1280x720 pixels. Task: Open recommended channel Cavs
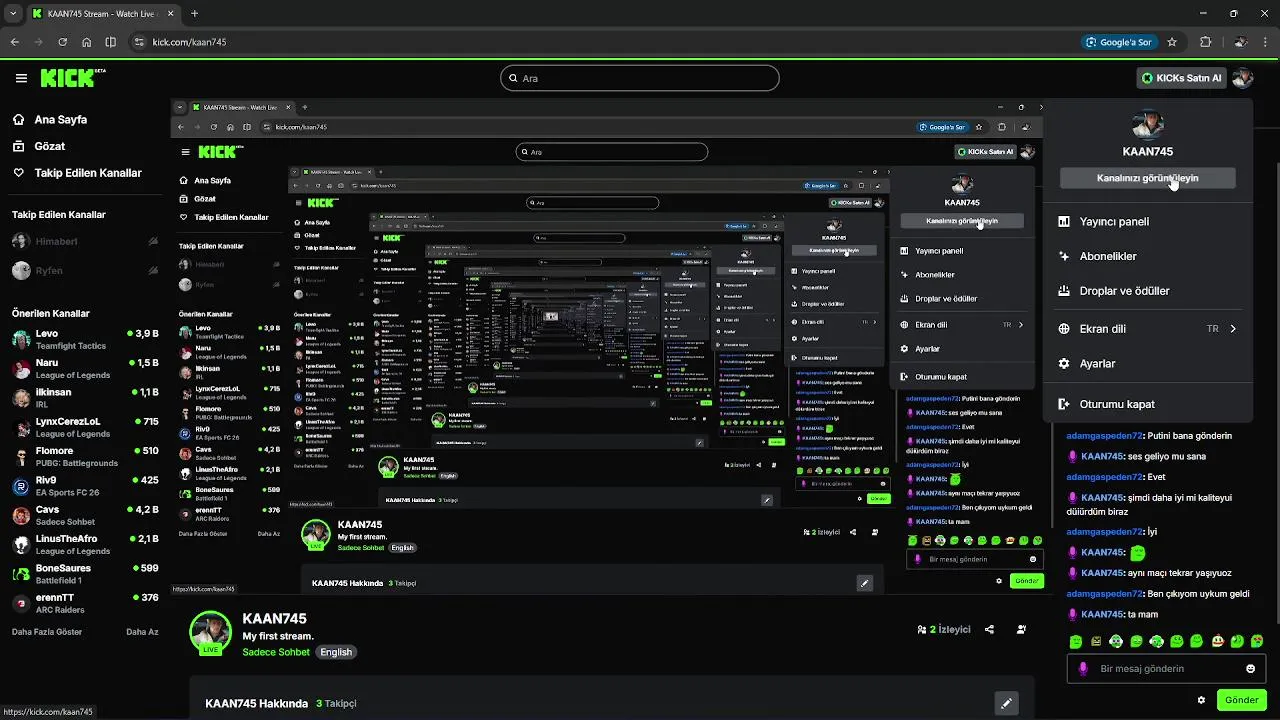click(85, 515)
